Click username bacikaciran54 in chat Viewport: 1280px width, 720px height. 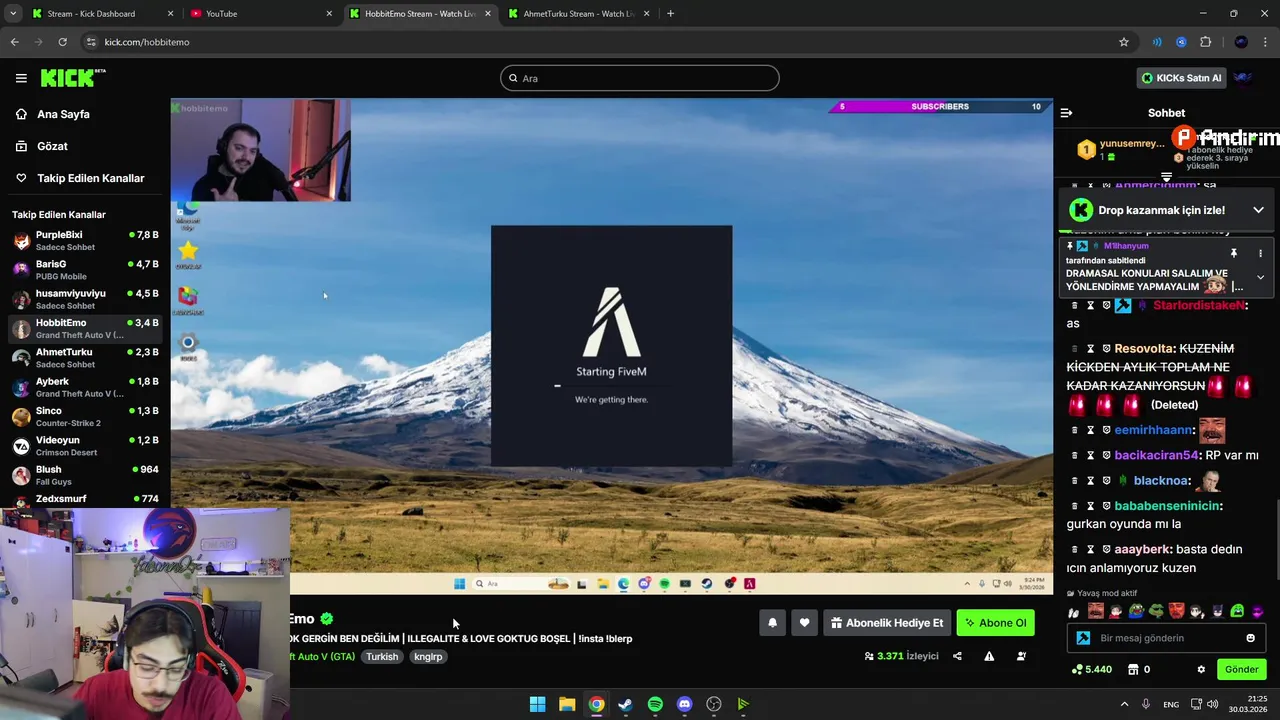point(1156,455)
